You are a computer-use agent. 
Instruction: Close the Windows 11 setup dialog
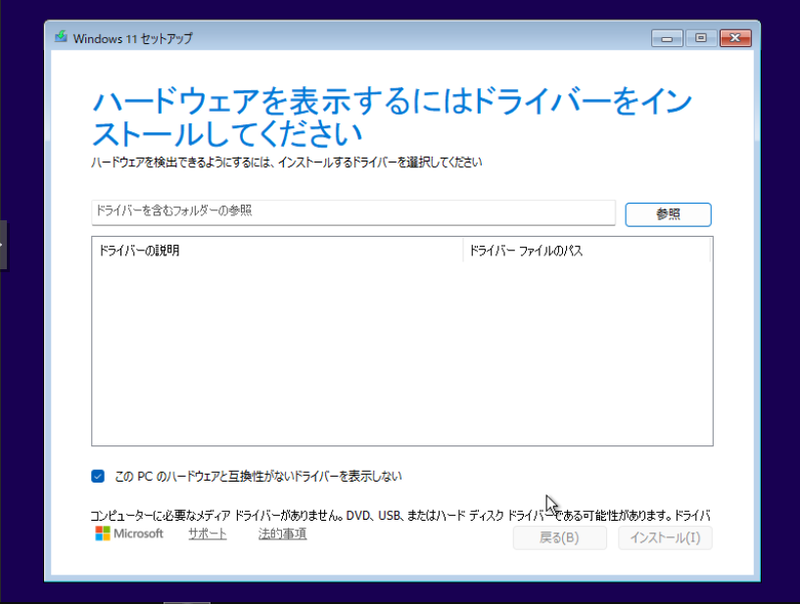(735, 38)
